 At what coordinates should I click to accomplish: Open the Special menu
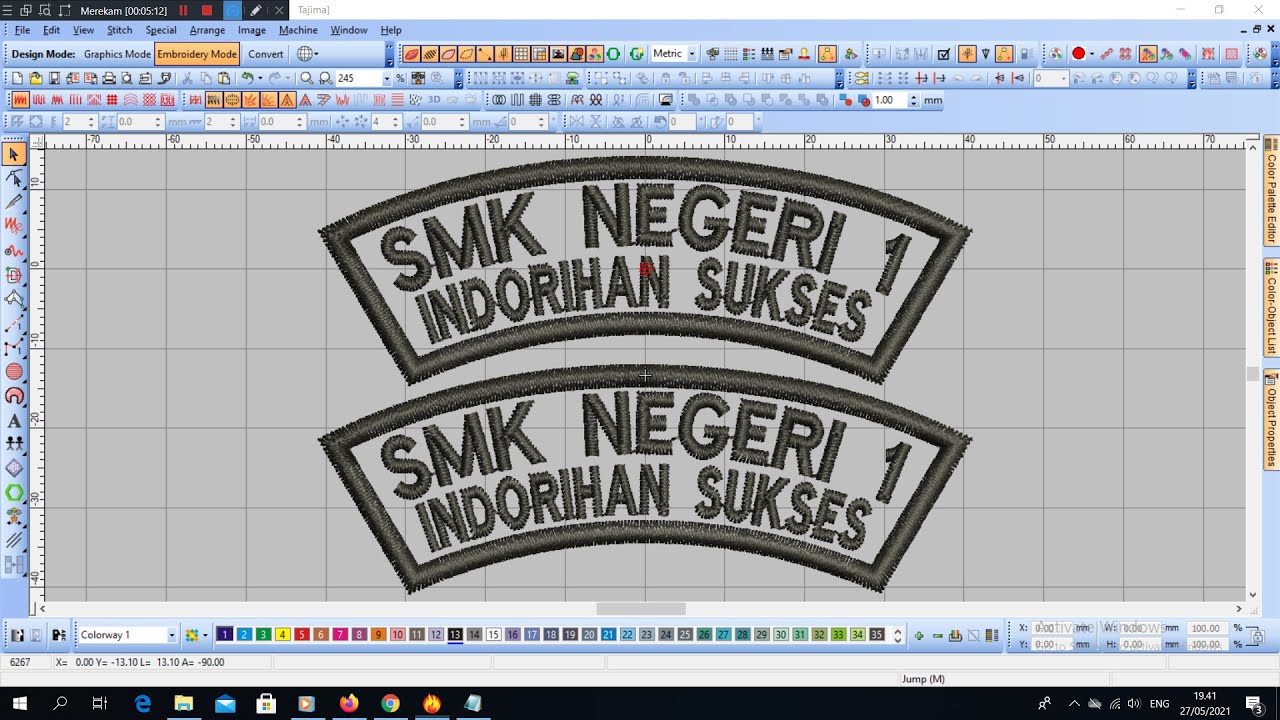(x=160, y=30)
